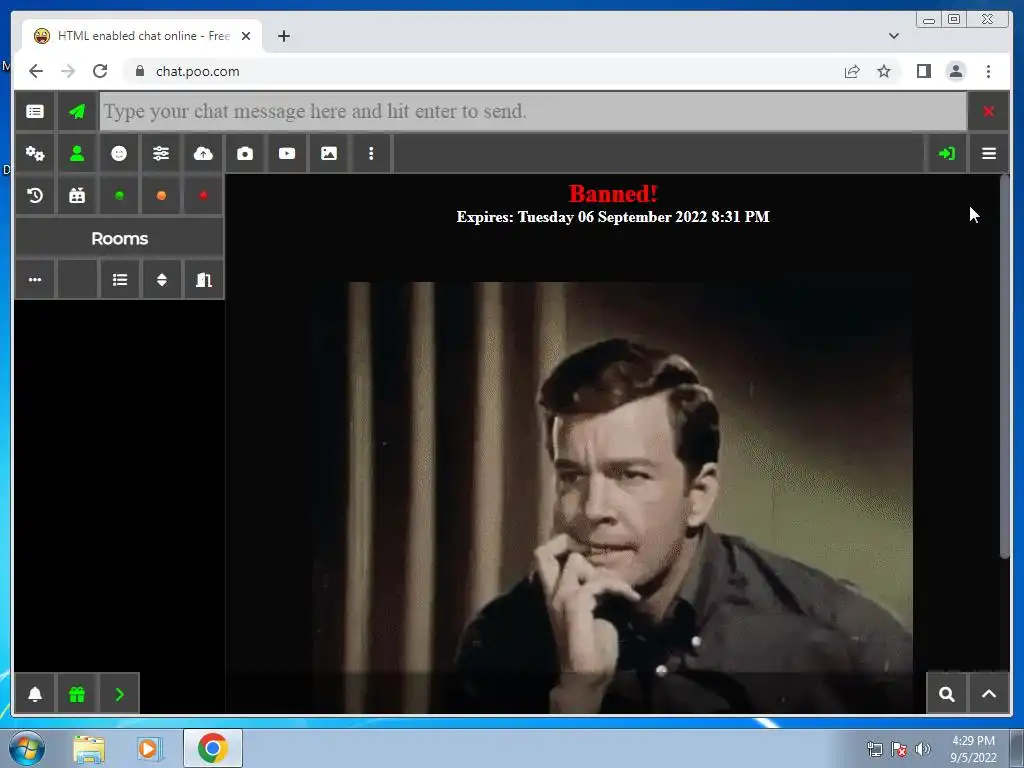Image resolution: width=1024 pixels, height=768 pixels.
Task: Click the camera snapshot icon
Action: [245, 153]
